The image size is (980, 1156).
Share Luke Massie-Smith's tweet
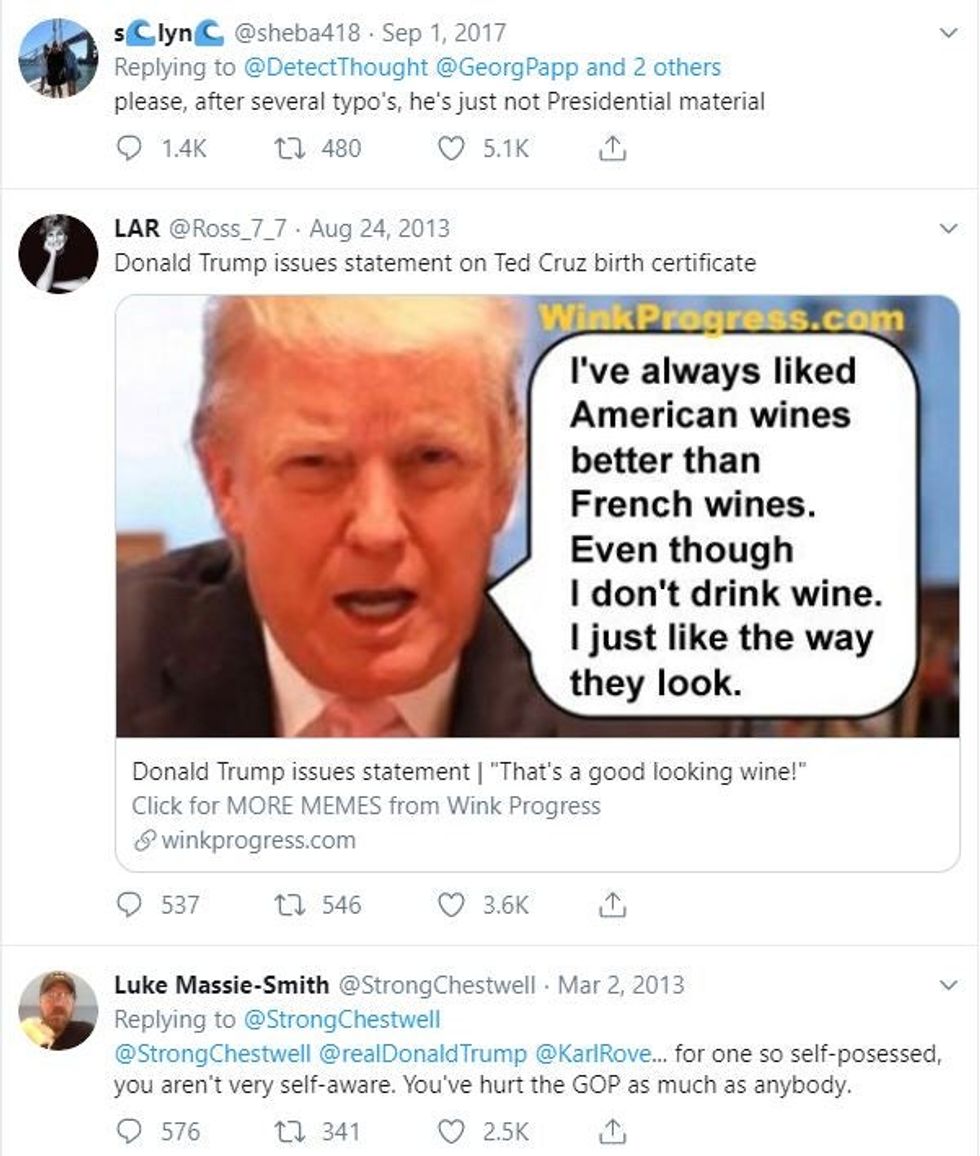tap(612, 1132)
